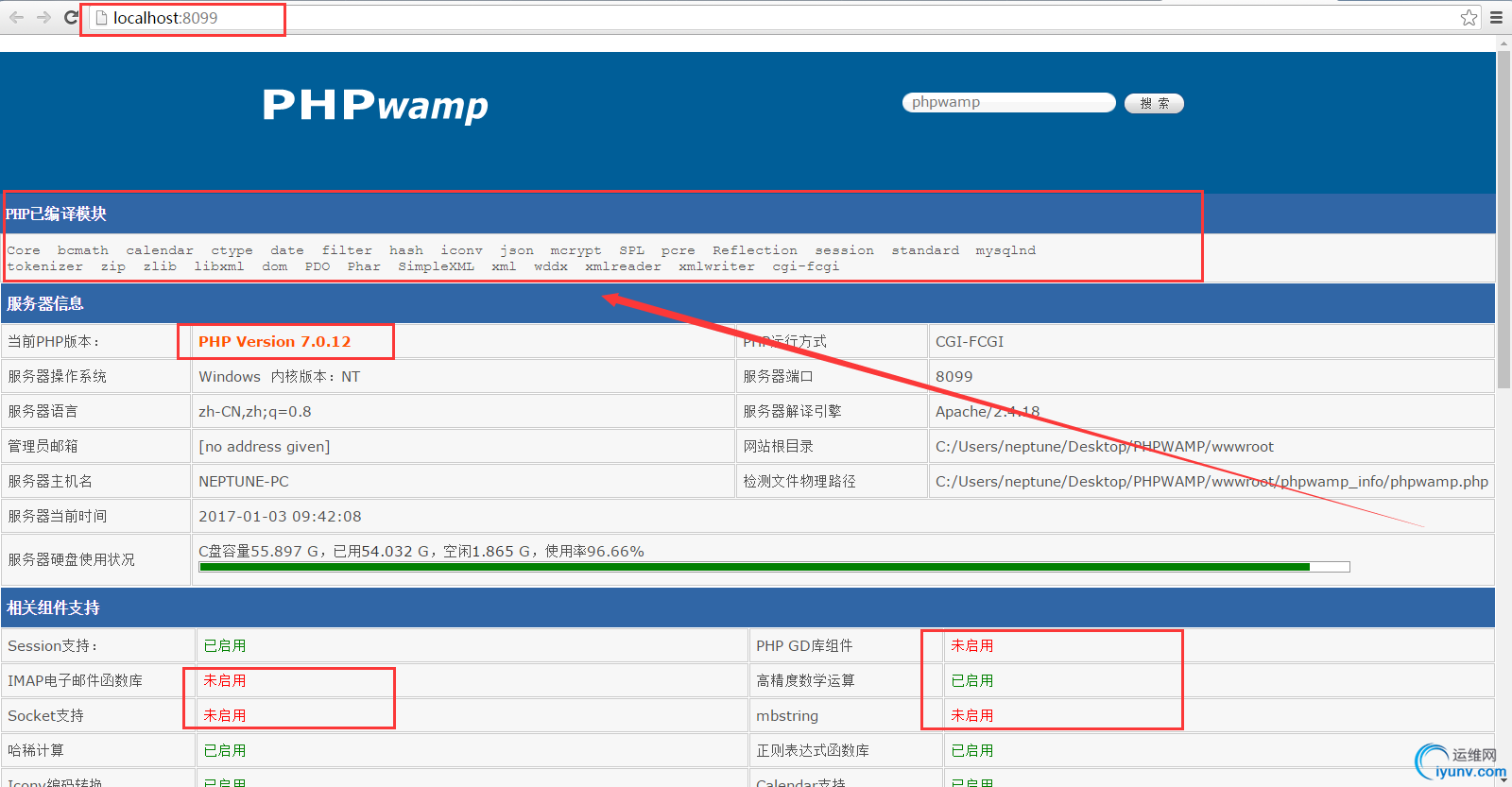Screen dimensions: 1512x787
Task: Click the tokenizer module name
Action: 45,266
